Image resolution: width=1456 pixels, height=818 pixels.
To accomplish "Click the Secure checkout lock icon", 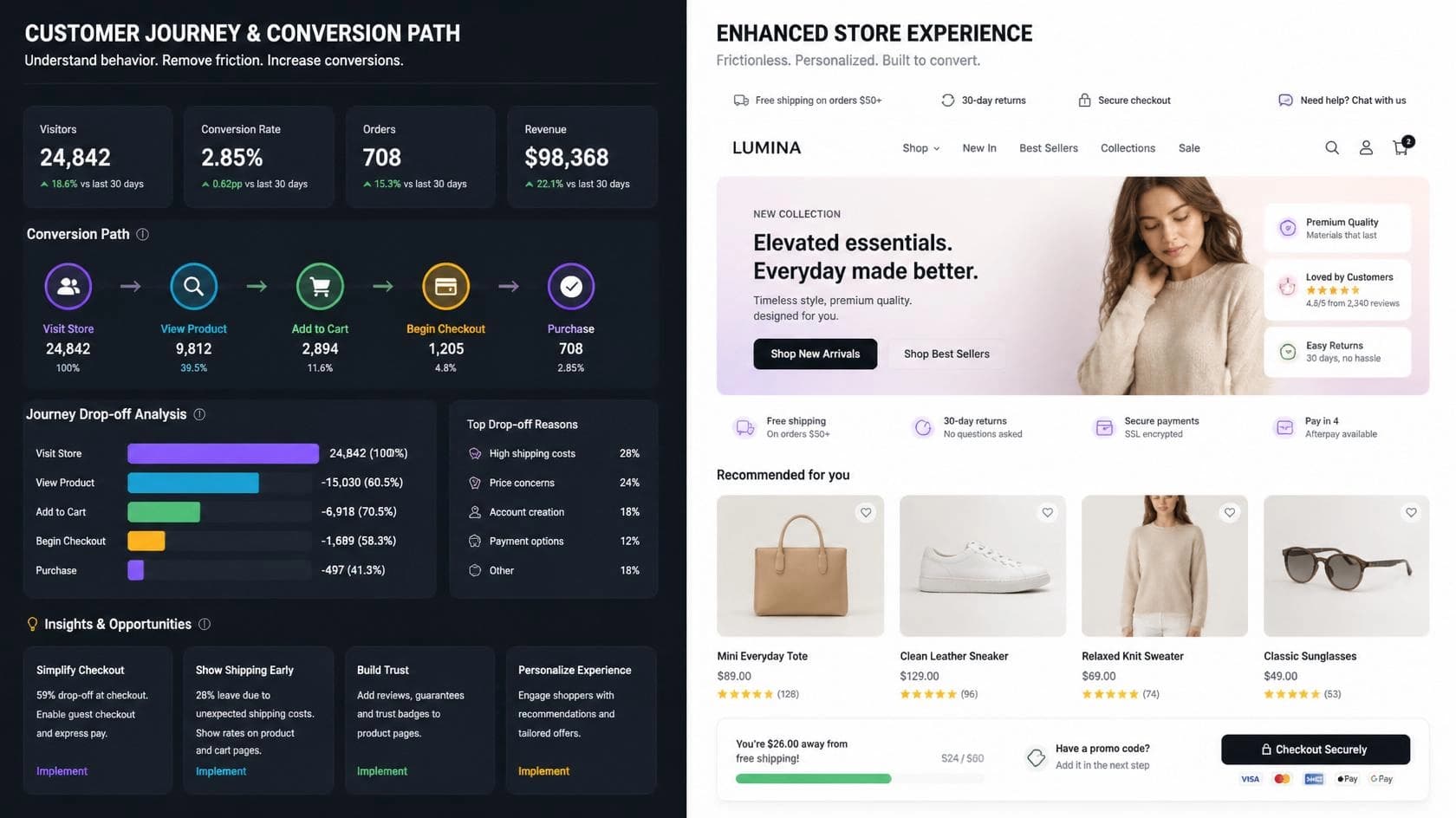I will (1084, 101).
